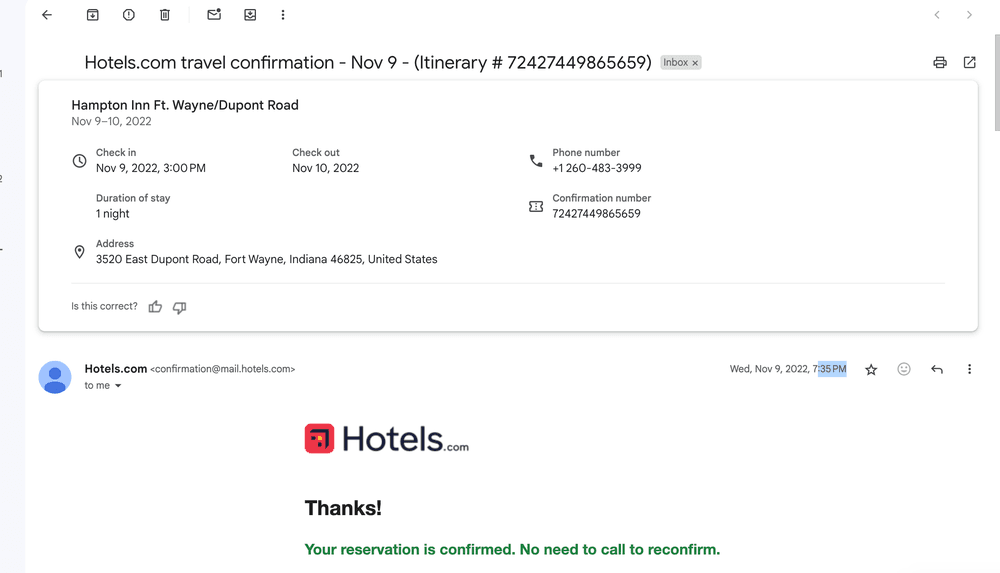Click the Hotels.com logo in the email
The height and width of the screenshot is (573, 1000).
click(386, 439)
